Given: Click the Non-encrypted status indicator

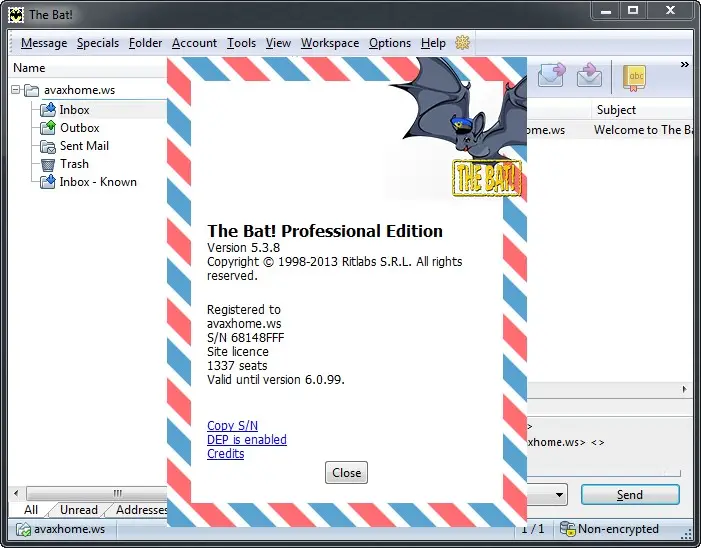Looking at the screenshot, I should [609, 529].
